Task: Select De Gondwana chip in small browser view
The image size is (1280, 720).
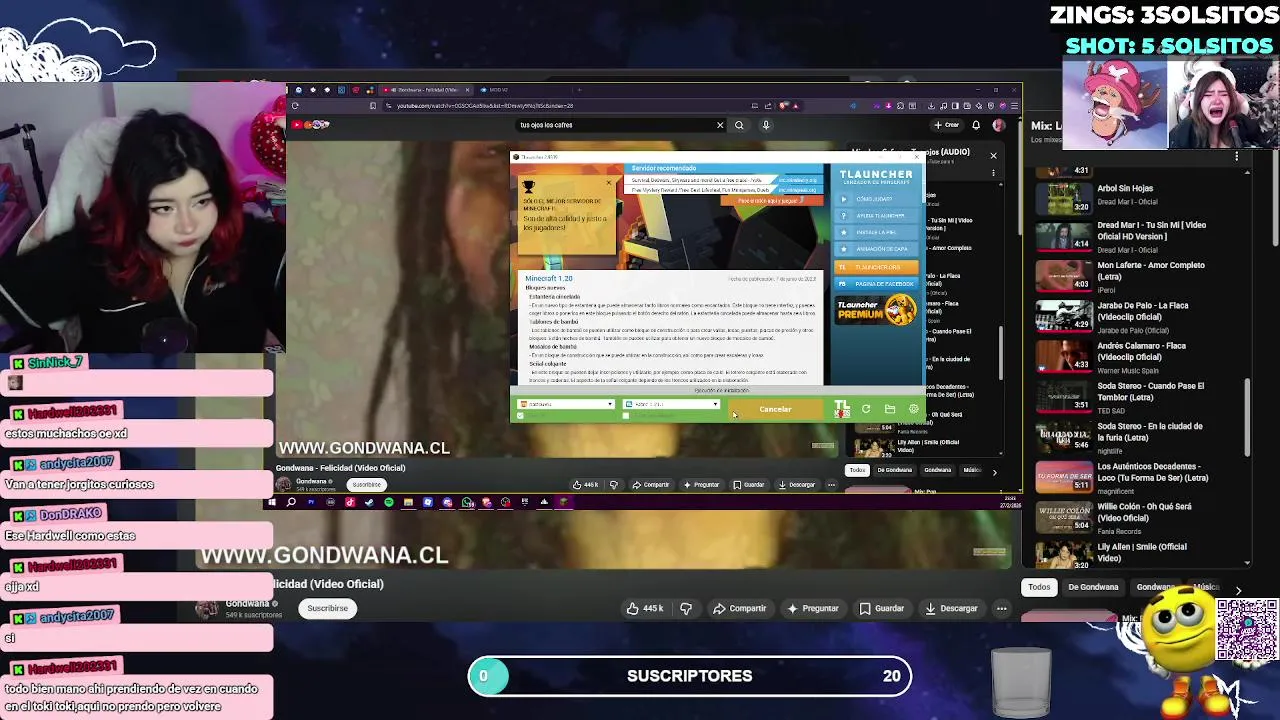Action: pos(895,470)
